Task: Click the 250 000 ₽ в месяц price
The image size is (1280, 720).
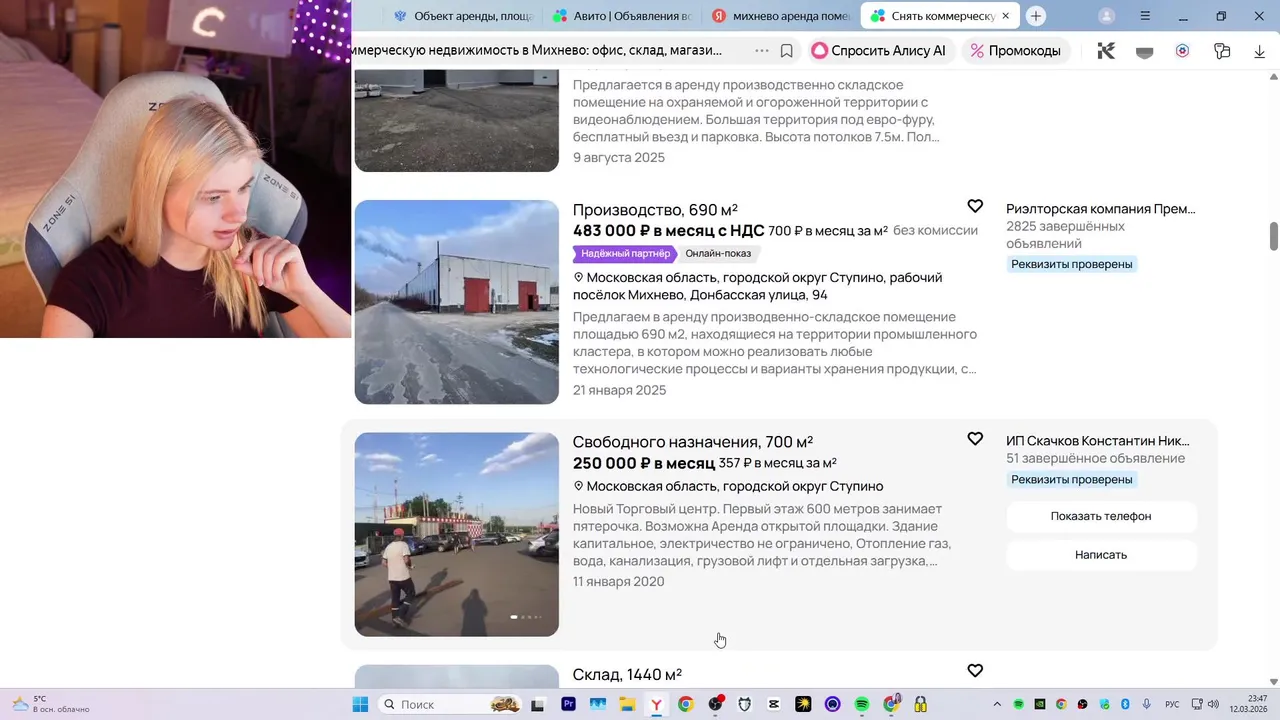Action: (644, 463)
